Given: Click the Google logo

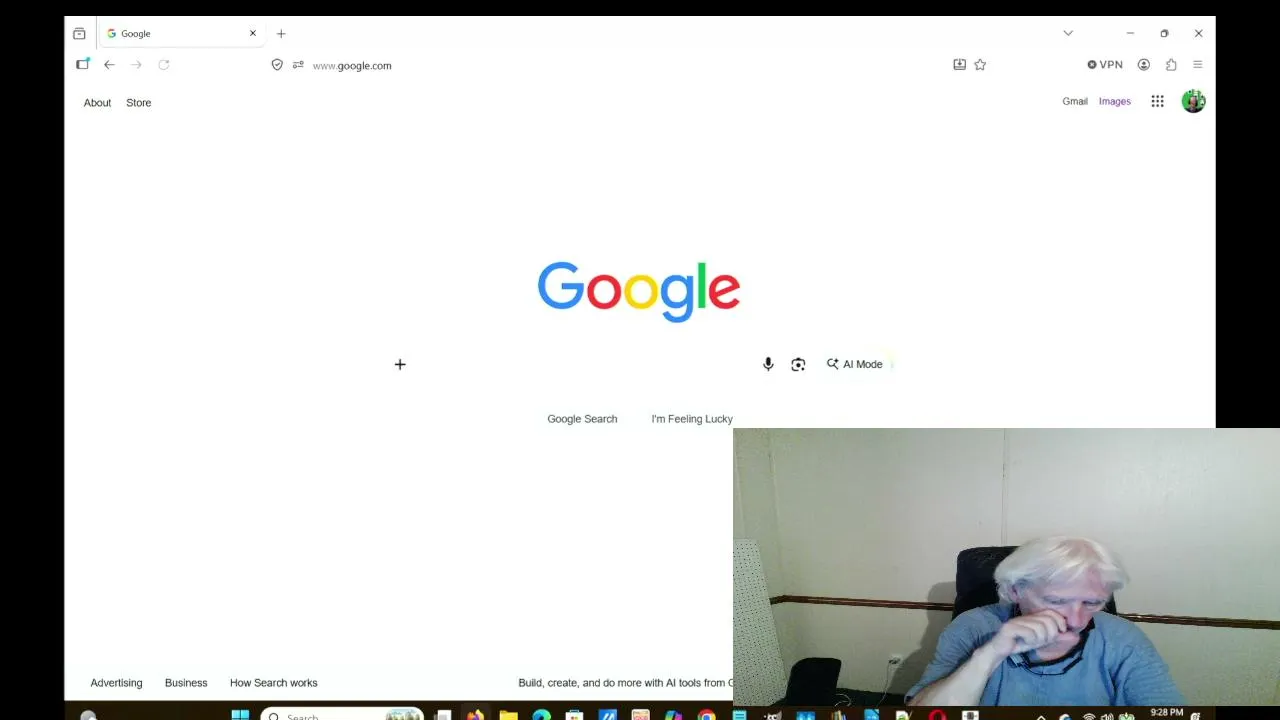Looking at the screenshot, I should coord(639,292).
